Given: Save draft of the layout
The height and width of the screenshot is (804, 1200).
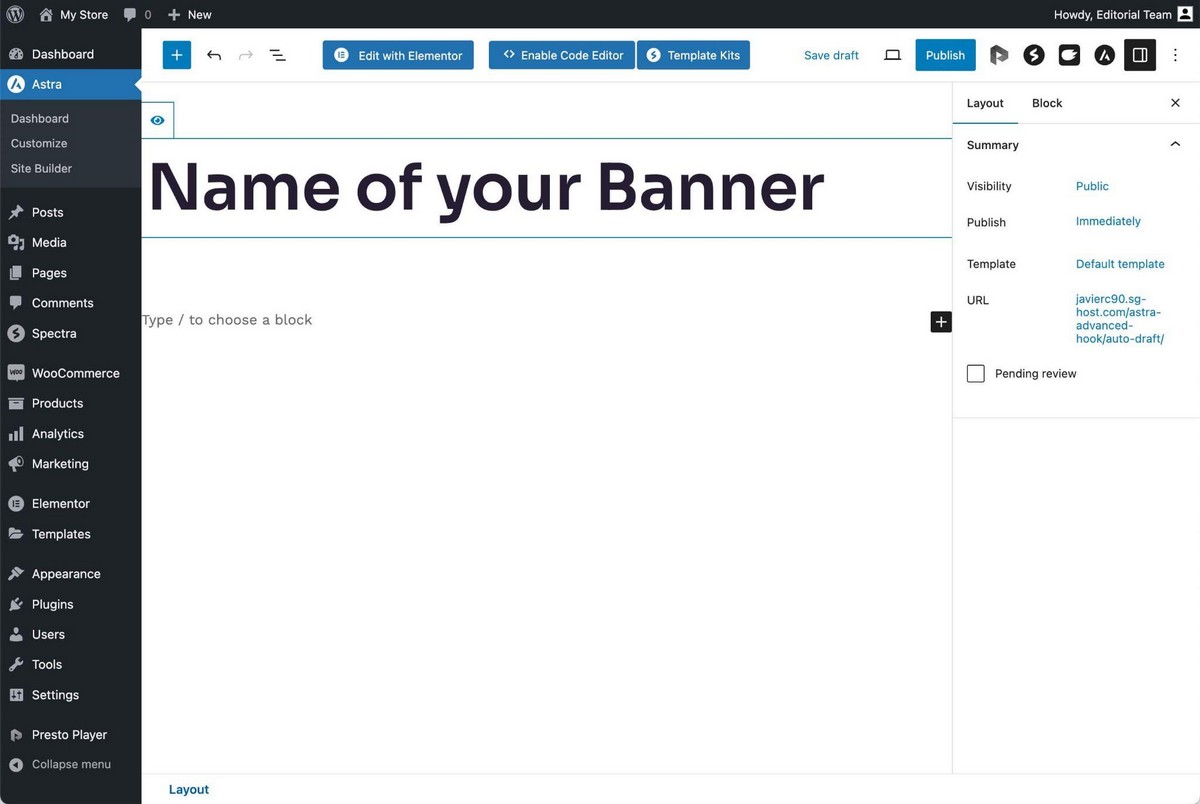Looking at the screenshot, I should tap(831, 55).
